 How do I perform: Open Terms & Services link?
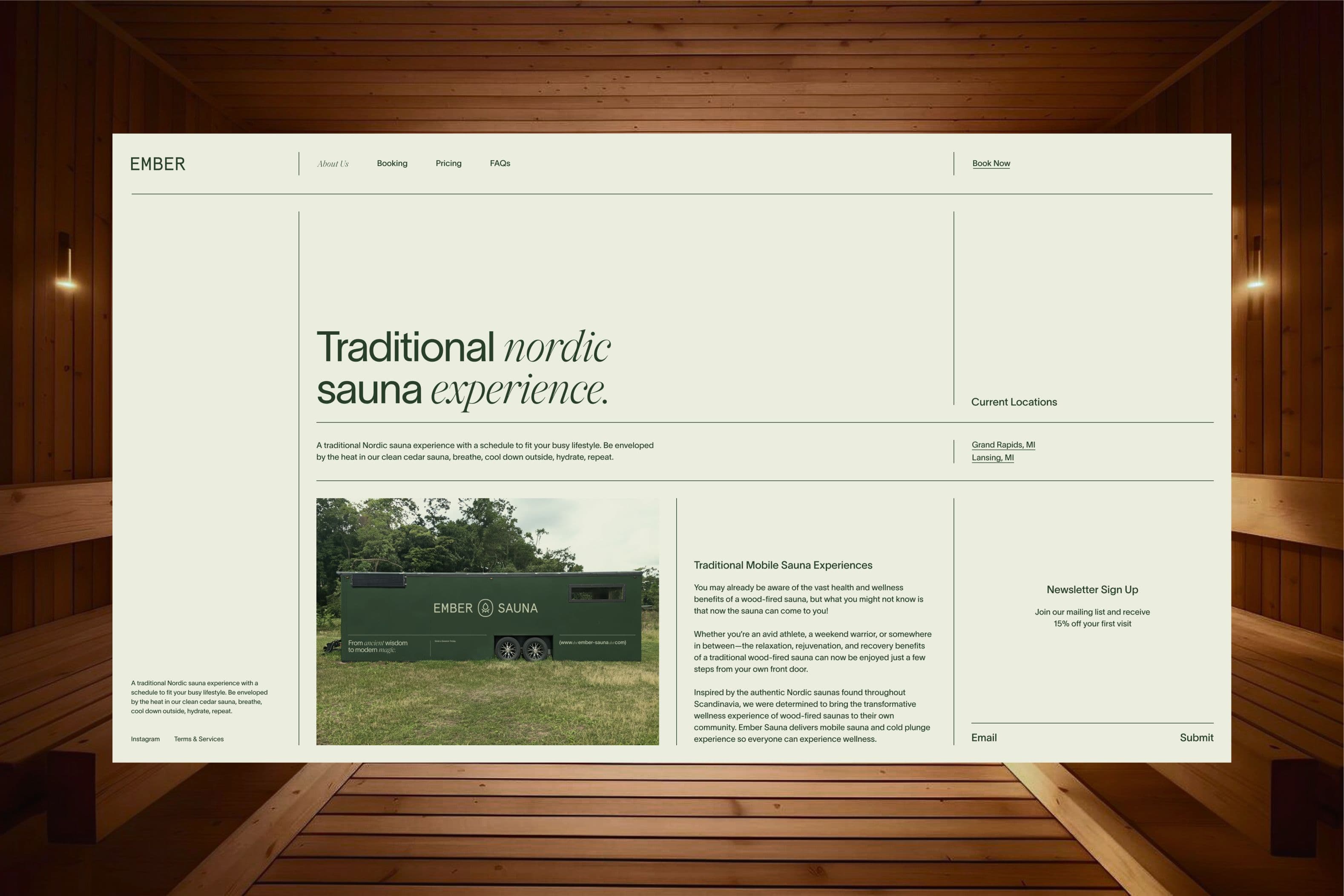[x=199, y=739]
